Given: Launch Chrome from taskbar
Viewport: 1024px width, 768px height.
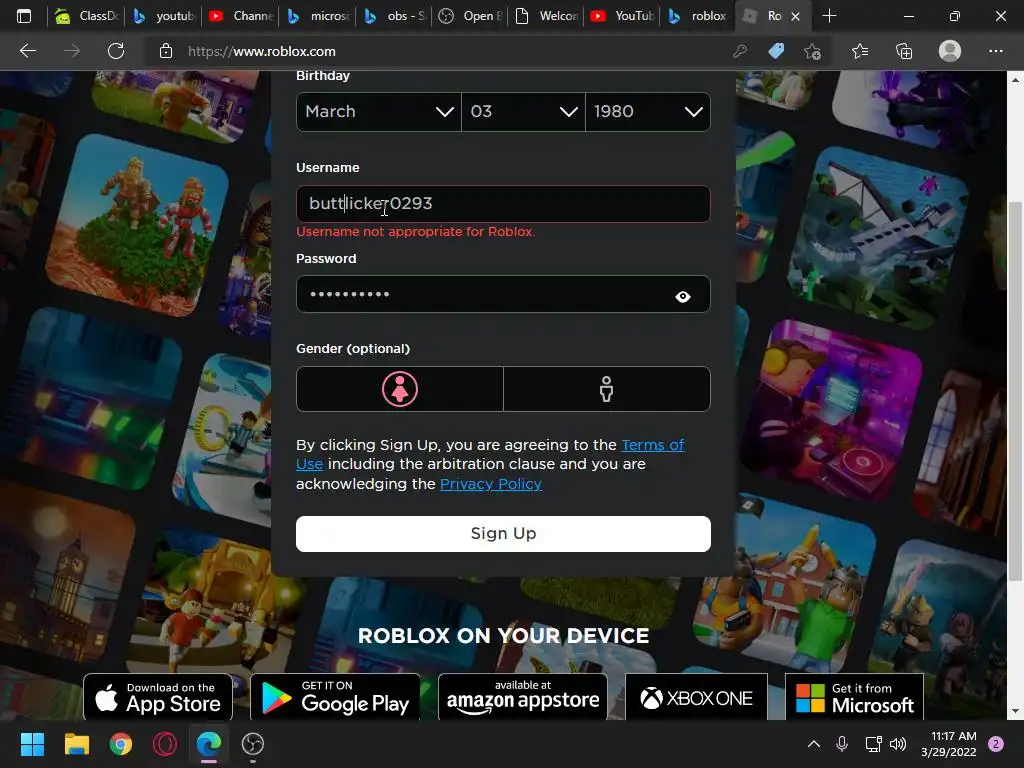Looking at the screenshot, I should 121,744.
